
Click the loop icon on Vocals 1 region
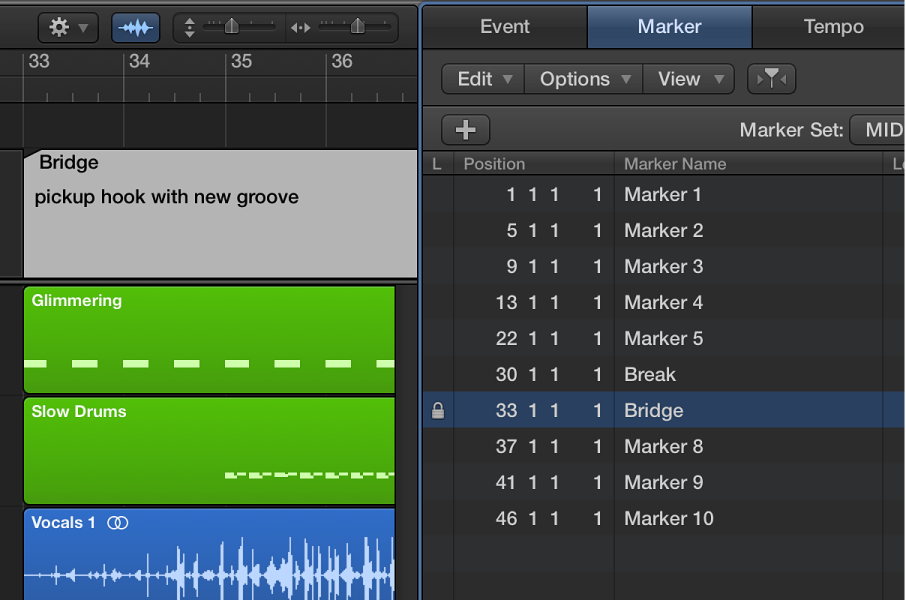click(x=118, y=523)
